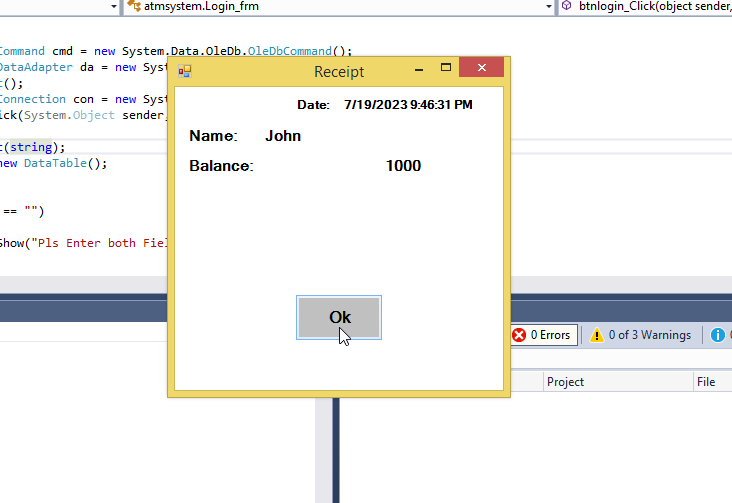This screenshot has height=503, width=732.
Task: Click the Receipt title bar text
Action: [339, 71]
